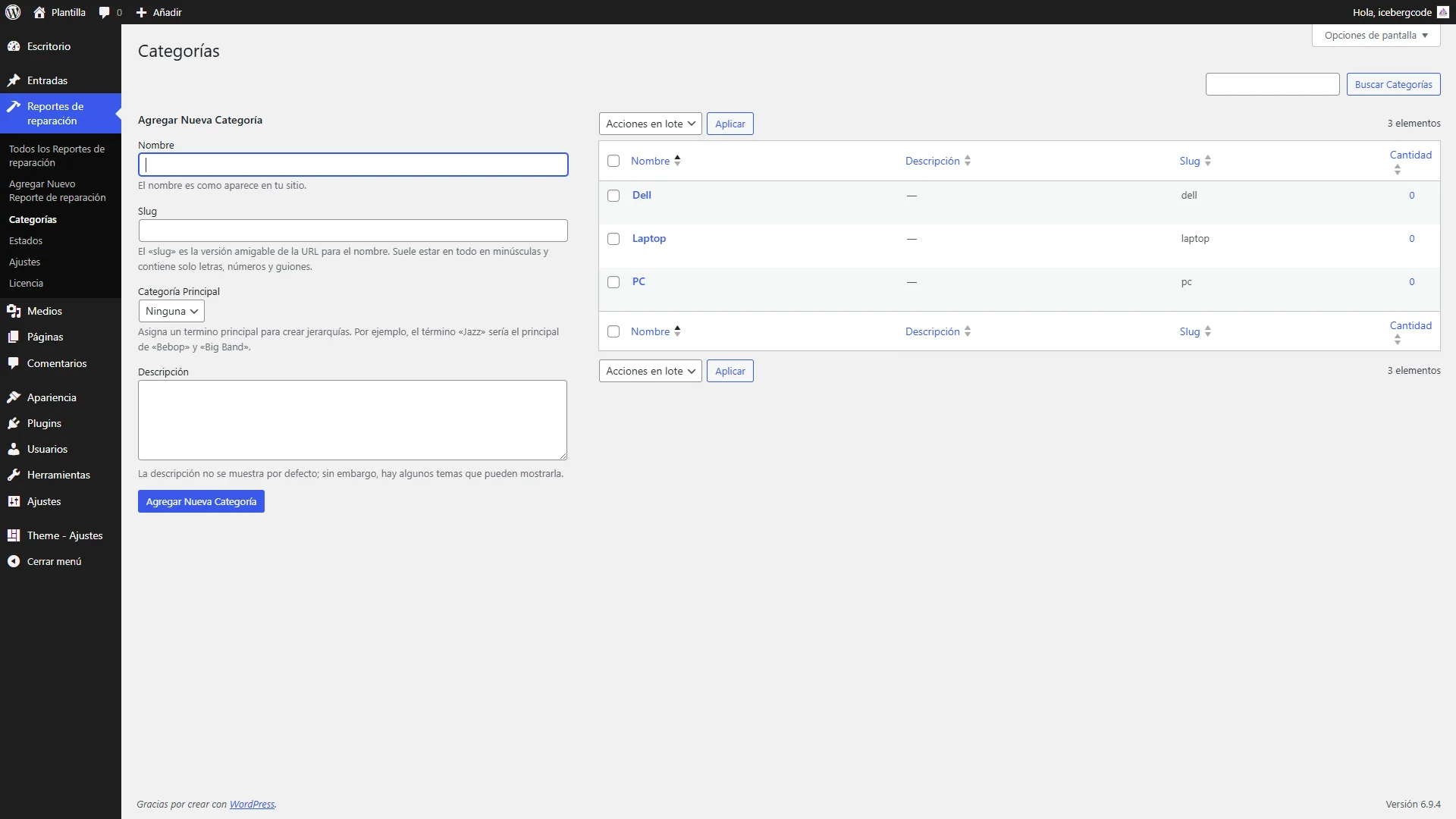Open the Medios media library icon
The height and width of the screenshot is (819, 1456).
tap(14, 311)
